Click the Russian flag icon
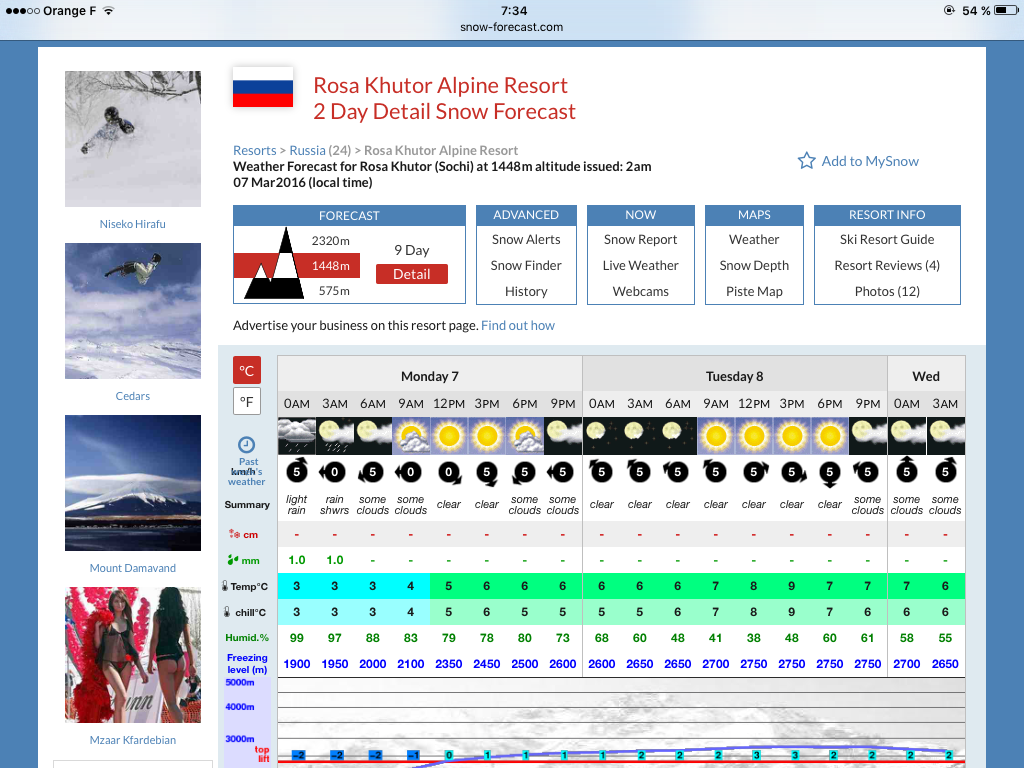This screenshot has height=768, width=1024. pos(263,87)
